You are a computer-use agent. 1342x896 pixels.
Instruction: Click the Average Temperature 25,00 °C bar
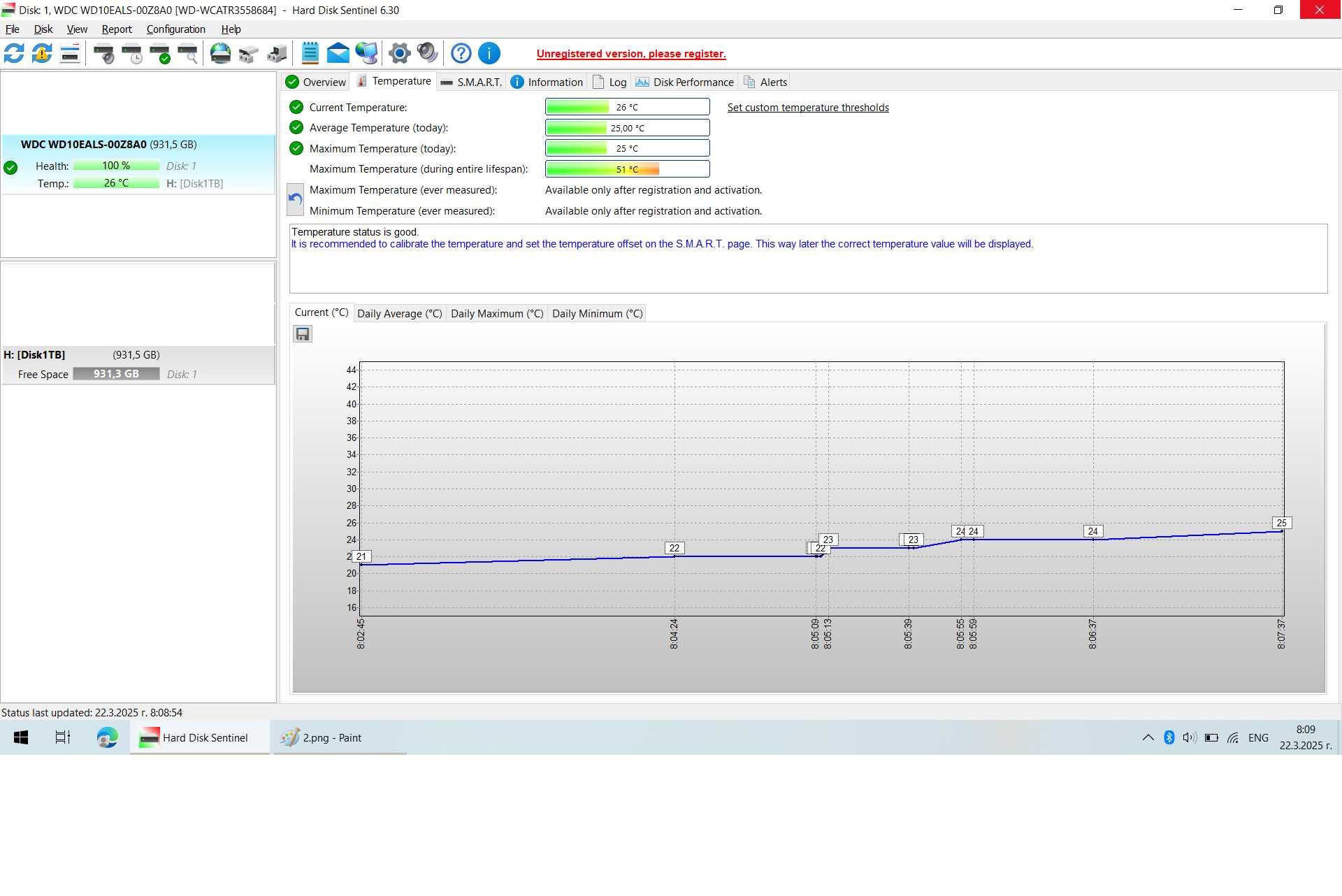coord(627,128)
